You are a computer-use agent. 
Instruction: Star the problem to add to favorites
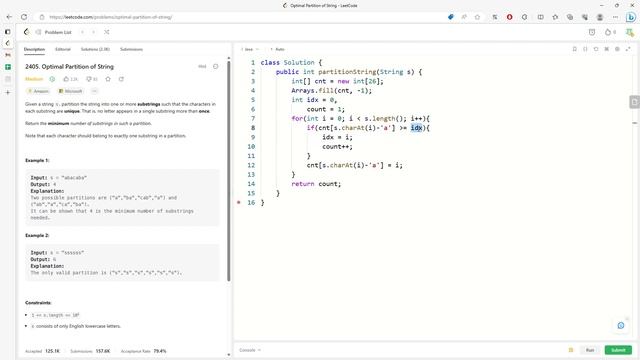click(x=108, y=79)
